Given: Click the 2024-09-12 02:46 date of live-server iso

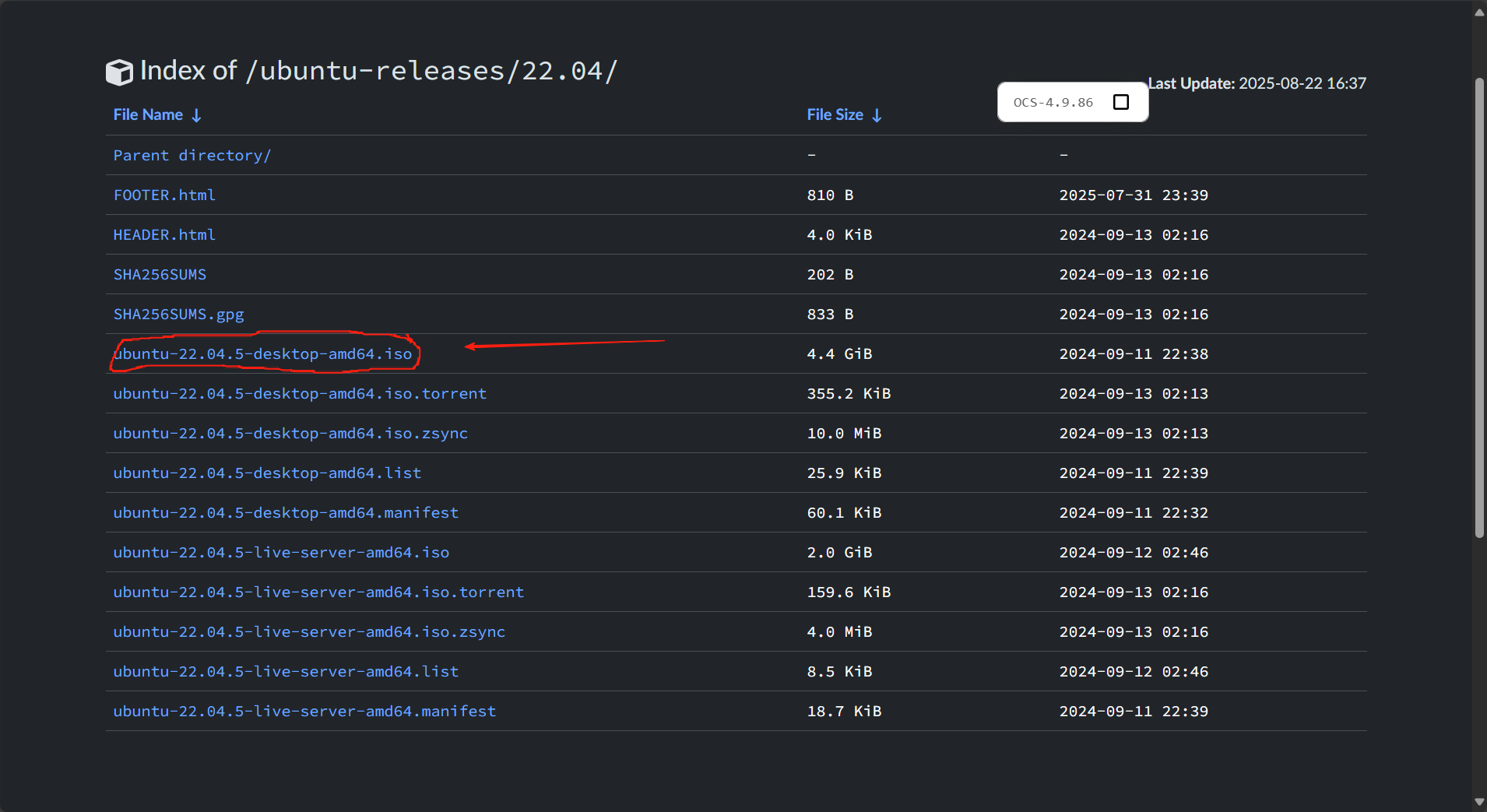Looking at the screenshot, I should 1134,552.
